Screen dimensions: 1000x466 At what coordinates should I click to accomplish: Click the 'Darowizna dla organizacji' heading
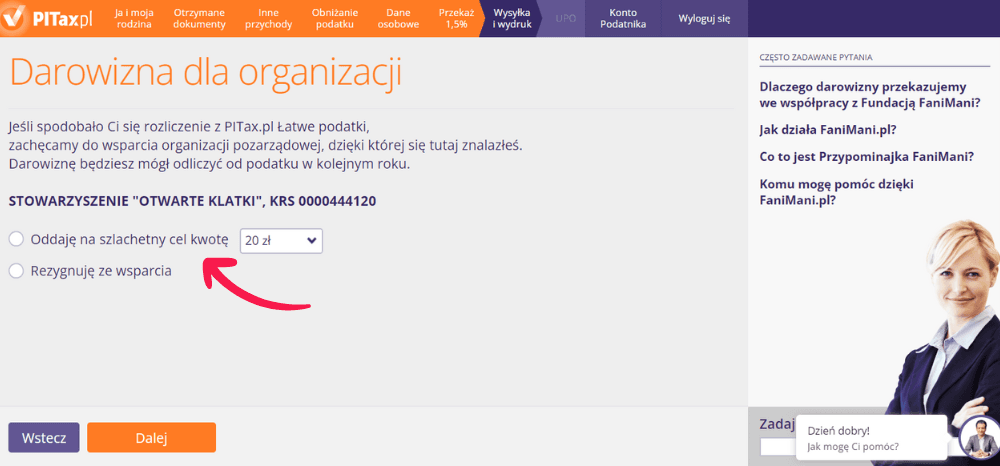point(205,72)
